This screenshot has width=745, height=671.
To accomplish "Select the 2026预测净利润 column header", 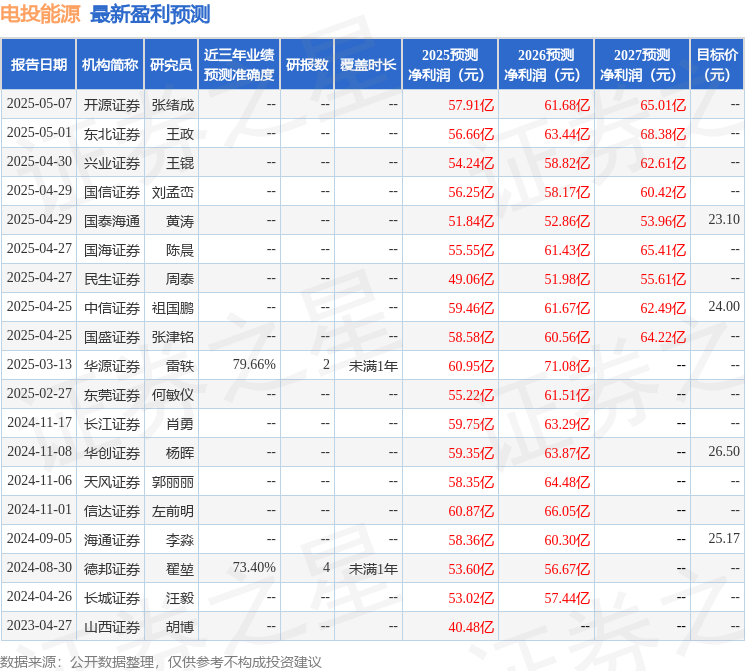I will click(x=546, y=65).
